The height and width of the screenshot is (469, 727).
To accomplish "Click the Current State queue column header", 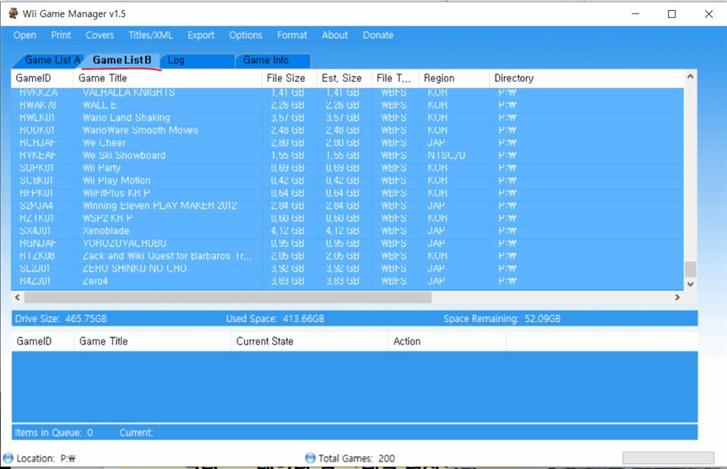I will pos(309,342).
